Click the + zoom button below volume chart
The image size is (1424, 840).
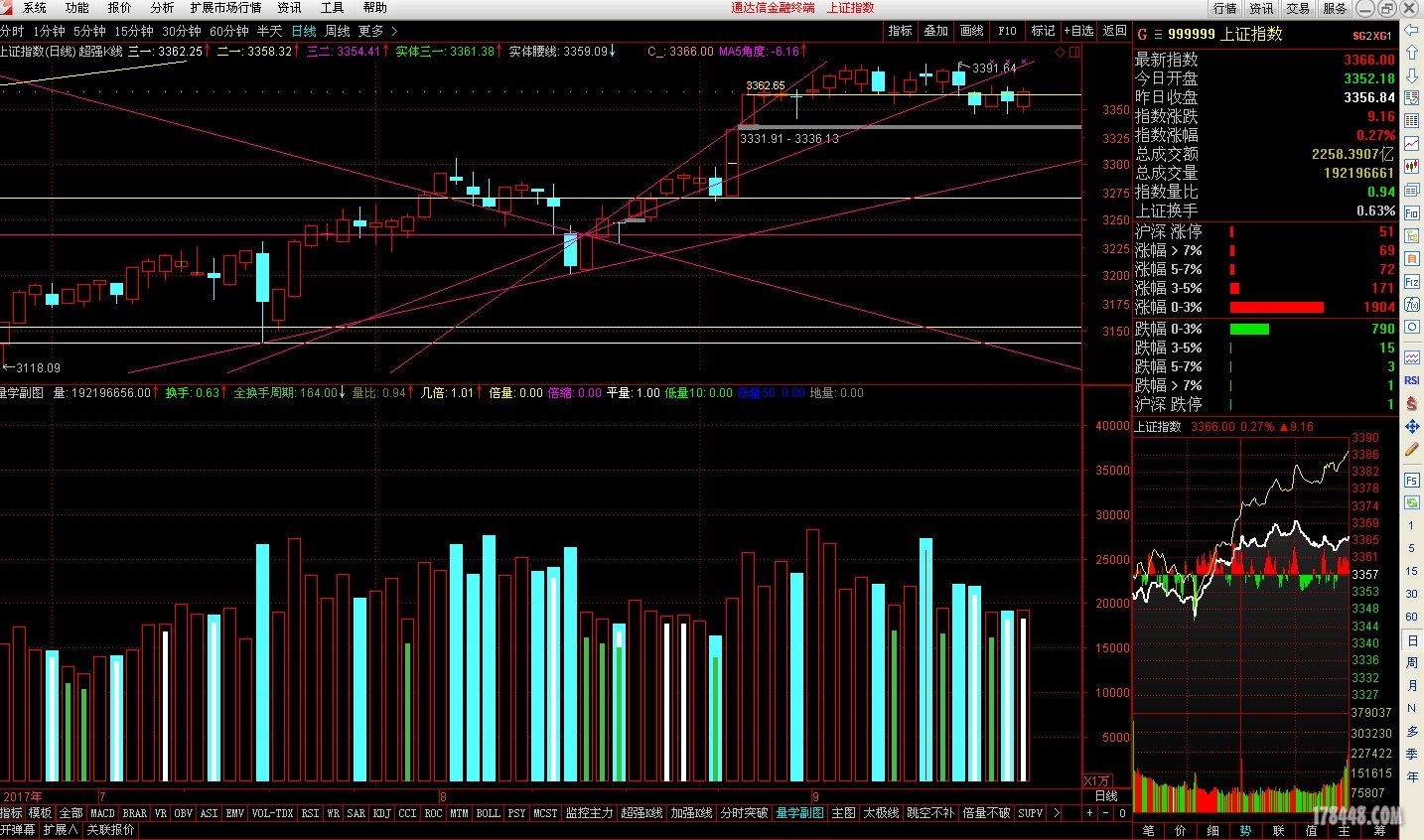point(1089,813)
